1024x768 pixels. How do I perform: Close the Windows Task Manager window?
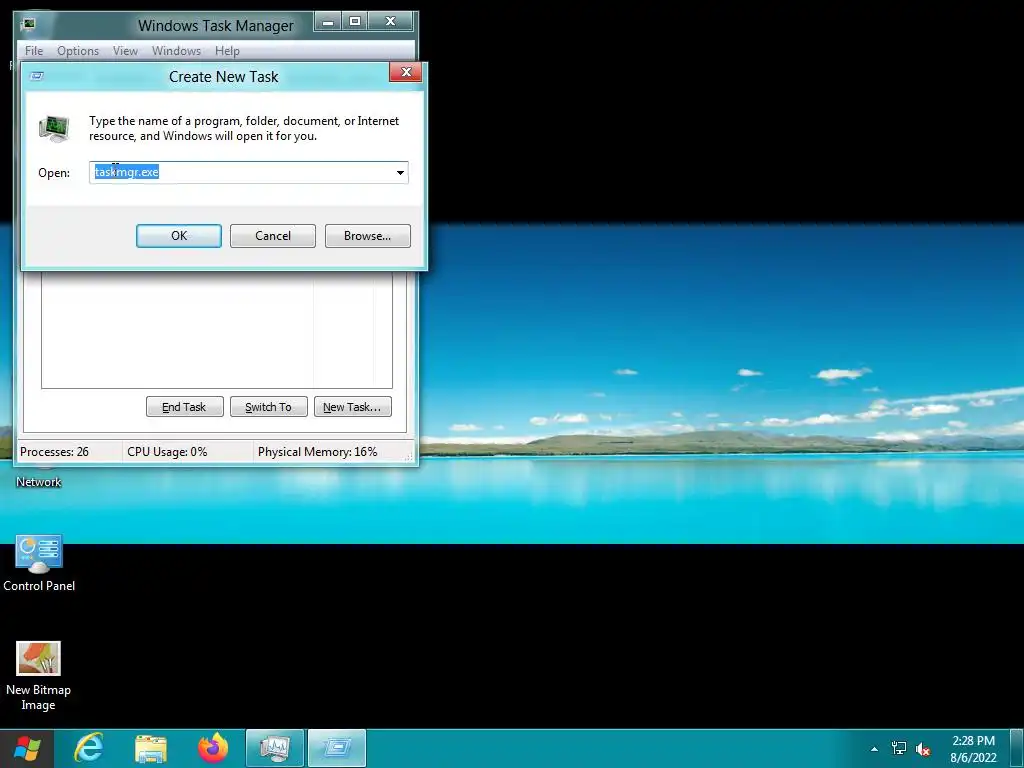pos(391,22)
